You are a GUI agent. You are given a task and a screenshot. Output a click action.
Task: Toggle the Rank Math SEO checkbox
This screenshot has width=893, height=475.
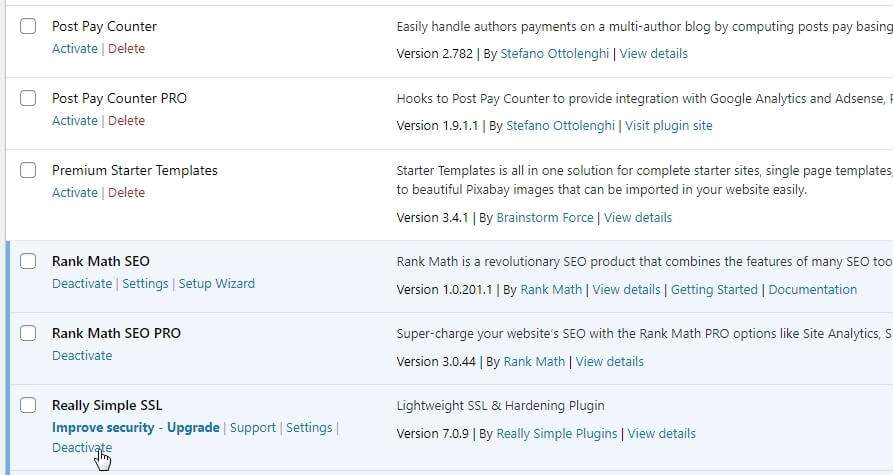point(28,261)
